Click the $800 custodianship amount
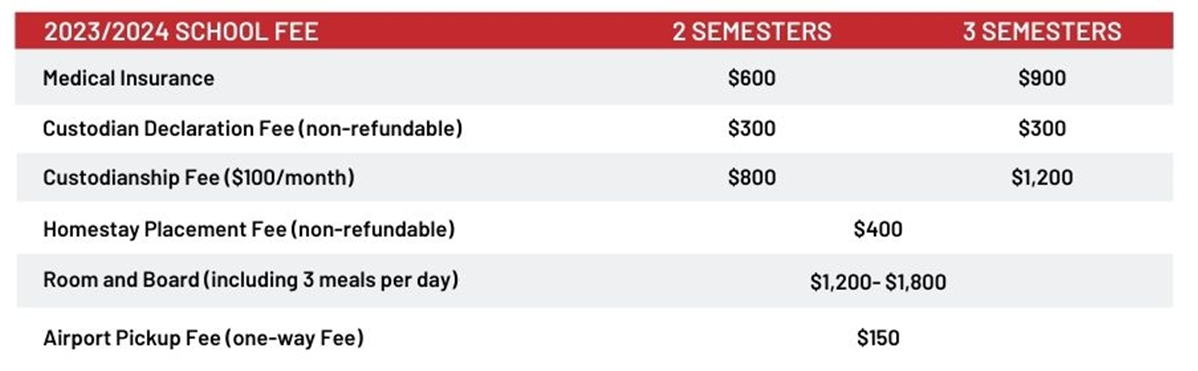The height and width of the screenshot is (371, 1198). click(751, 178)
